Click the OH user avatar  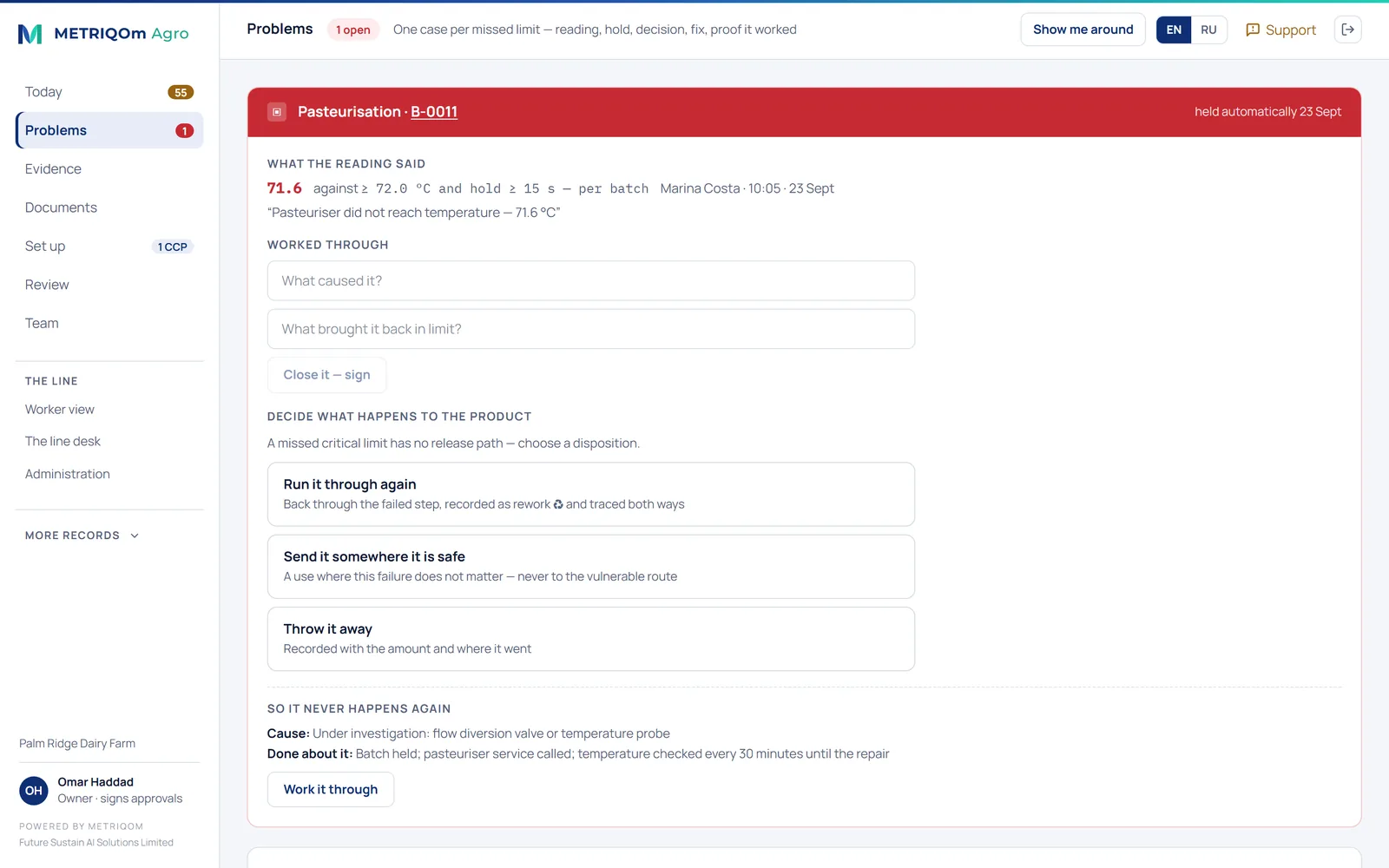34,791
